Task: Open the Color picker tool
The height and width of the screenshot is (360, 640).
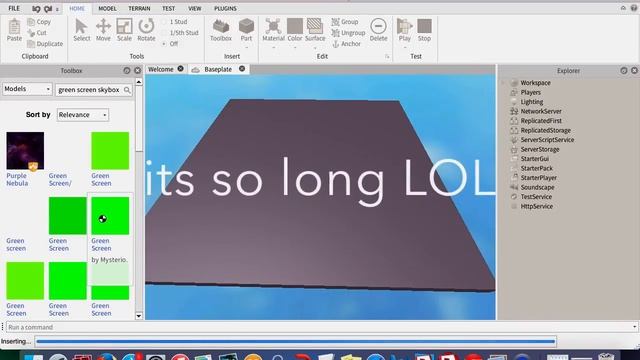Action: tap(295, 30)
